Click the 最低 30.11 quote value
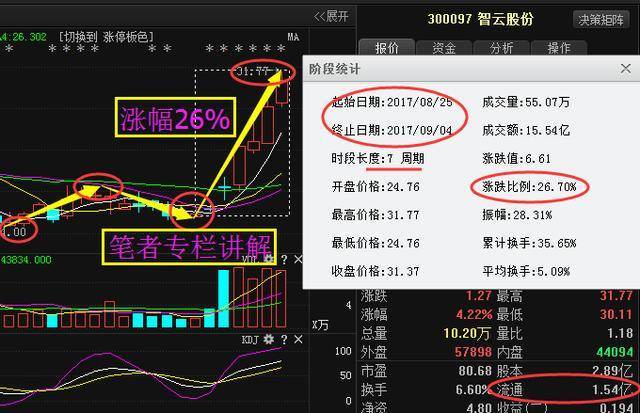The height and width of the screenshot is (413, 640). click(x=616, y=314)
